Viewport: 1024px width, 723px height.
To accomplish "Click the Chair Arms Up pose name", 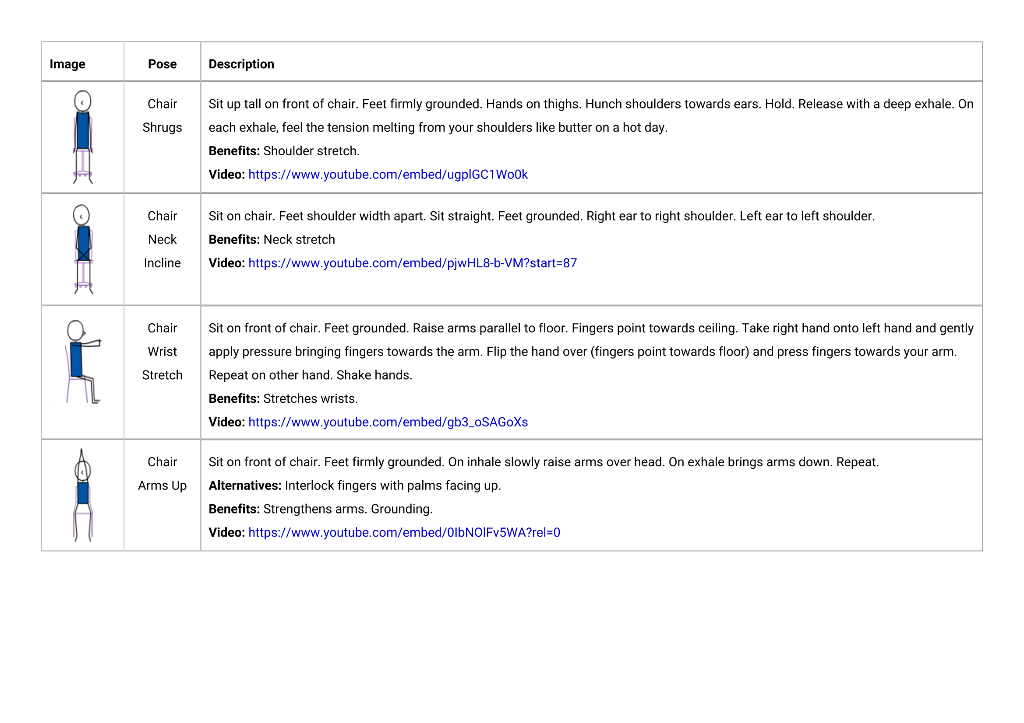I will (162, 474).
